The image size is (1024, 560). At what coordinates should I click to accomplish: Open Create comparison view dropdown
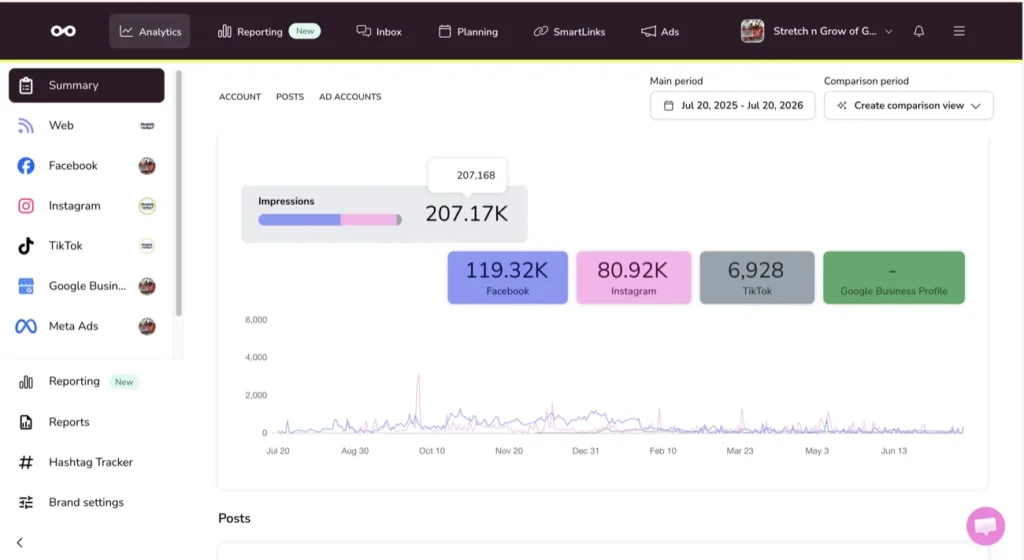[908, 106]
